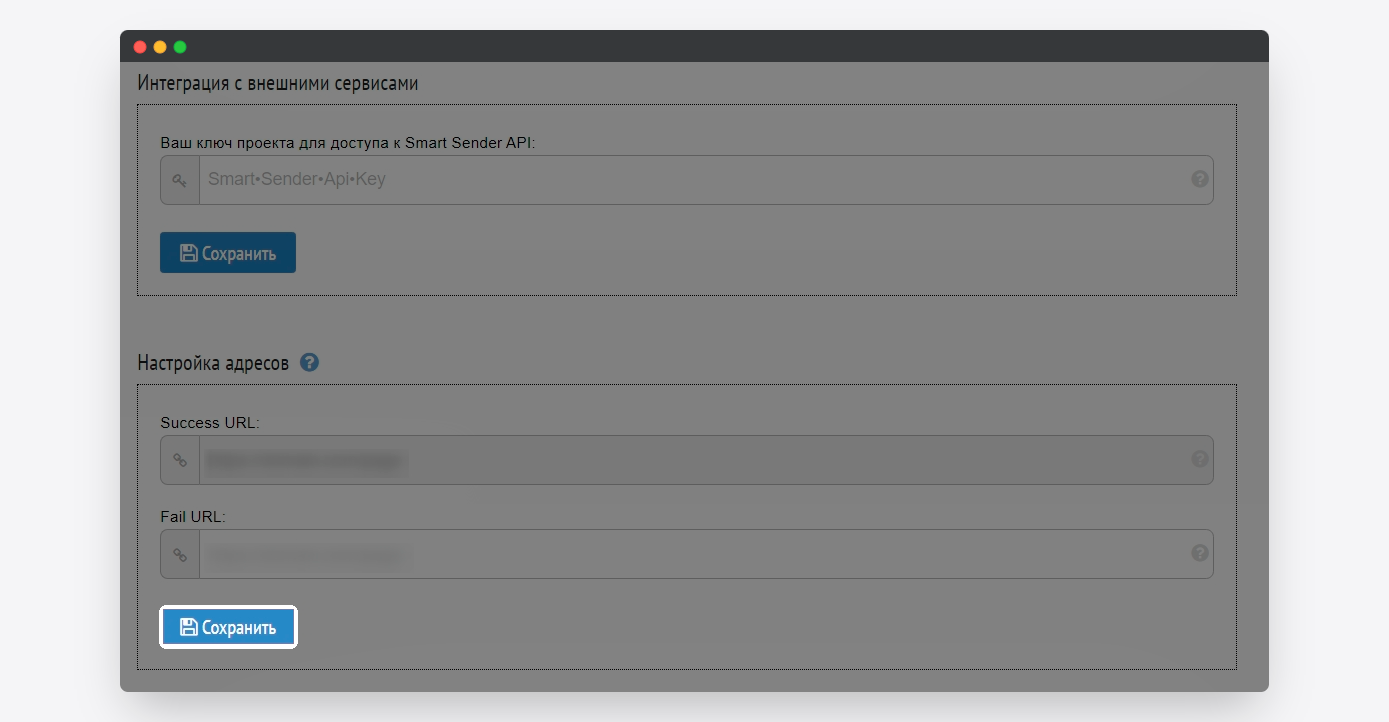Click the Fail URL label

[x=193, y=517]
